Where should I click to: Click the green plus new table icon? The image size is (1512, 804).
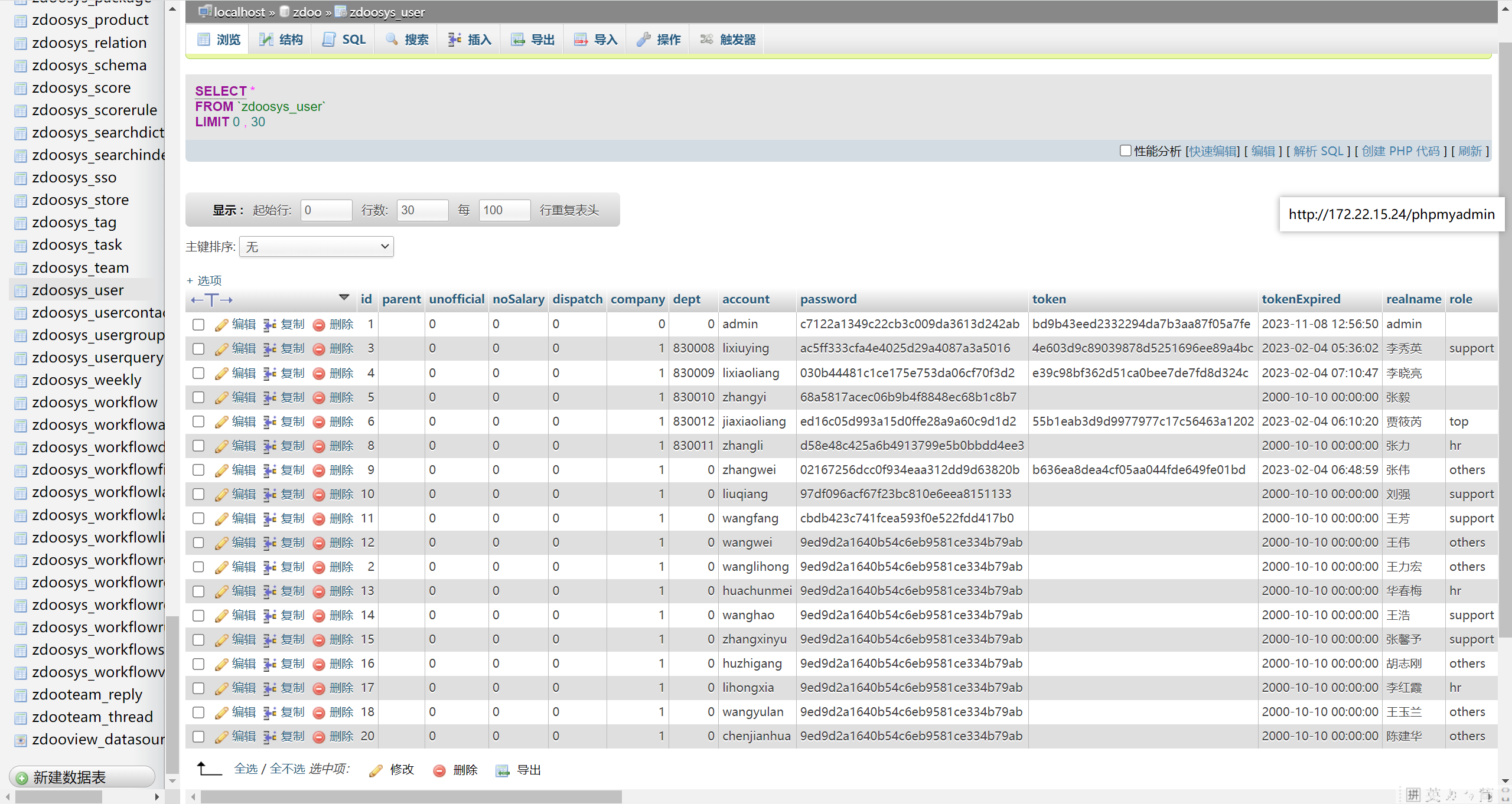tap(22, 778)
